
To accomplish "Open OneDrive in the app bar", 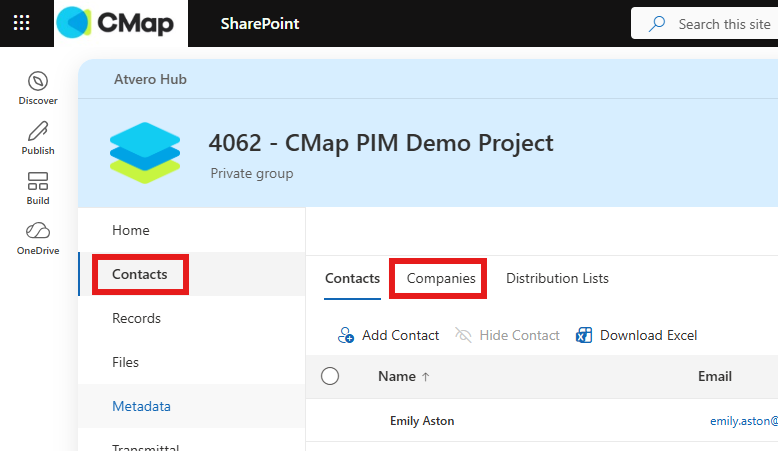I will click(38, 239).
